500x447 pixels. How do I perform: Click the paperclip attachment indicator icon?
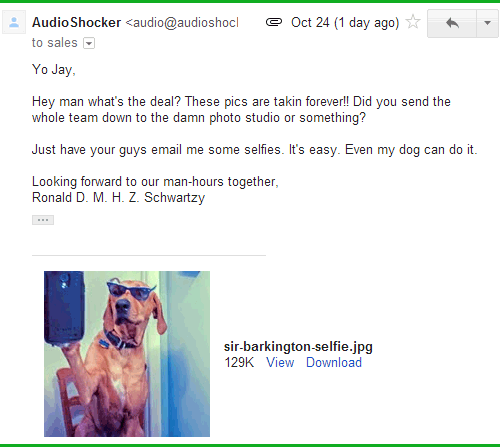click(x=274, y=22)
